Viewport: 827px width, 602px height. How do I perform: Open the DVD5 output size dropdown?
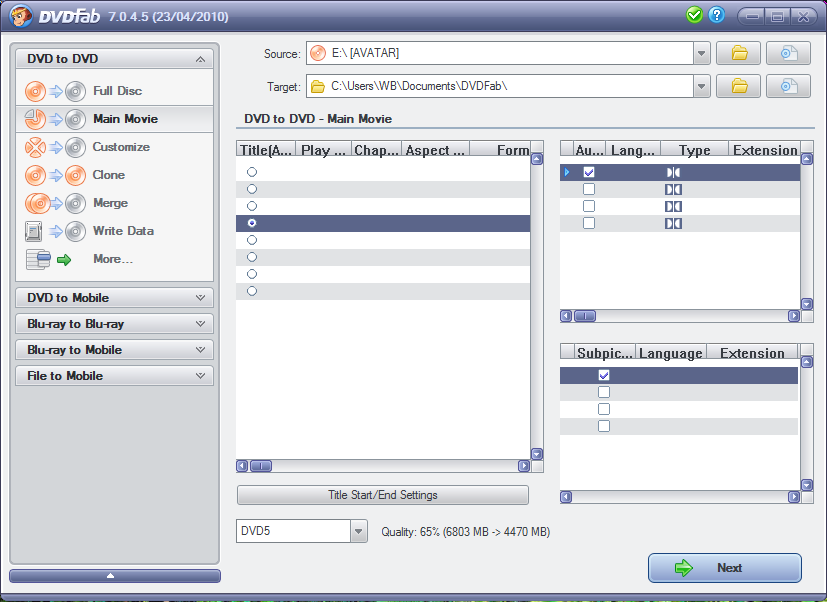(359, 531)
